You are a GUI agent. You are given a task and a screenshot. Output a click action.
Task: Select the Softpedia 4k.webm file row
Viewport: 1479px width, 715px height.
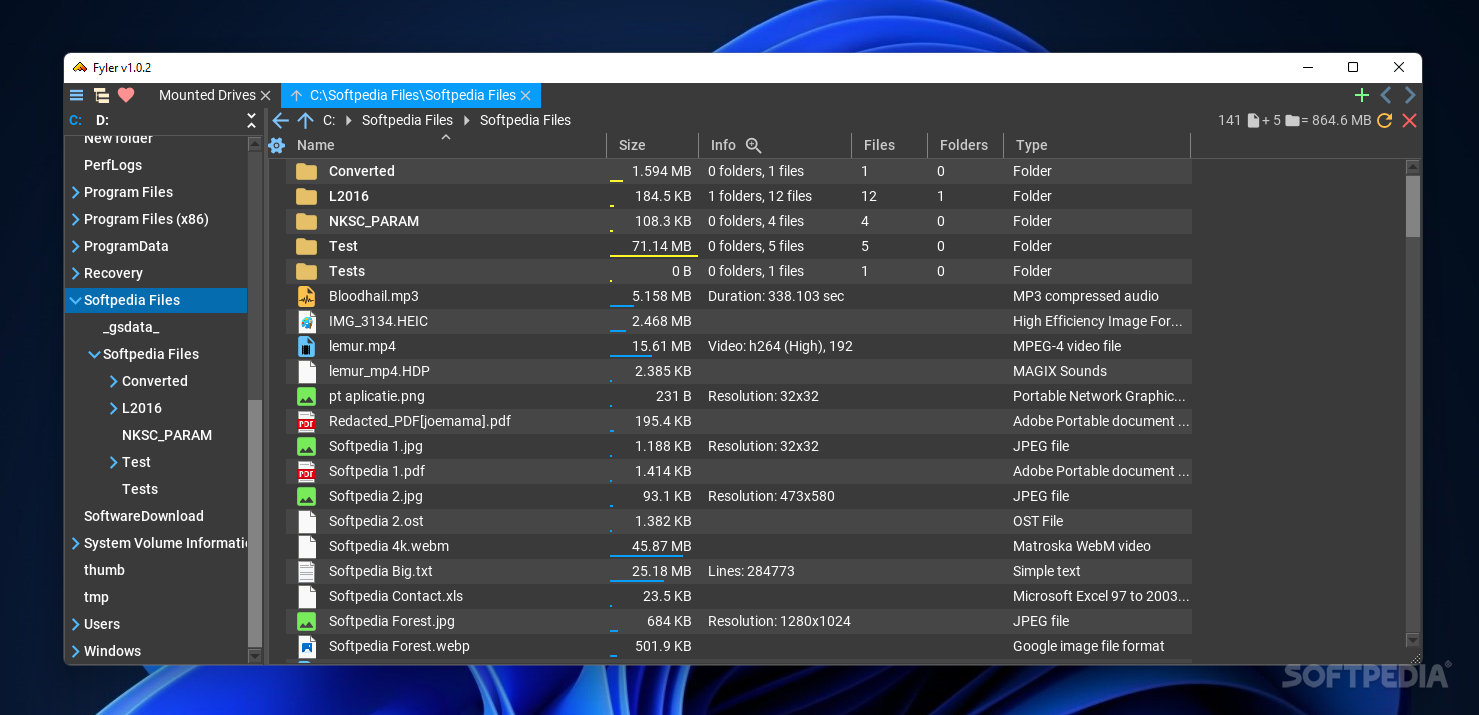coord(739,546)
